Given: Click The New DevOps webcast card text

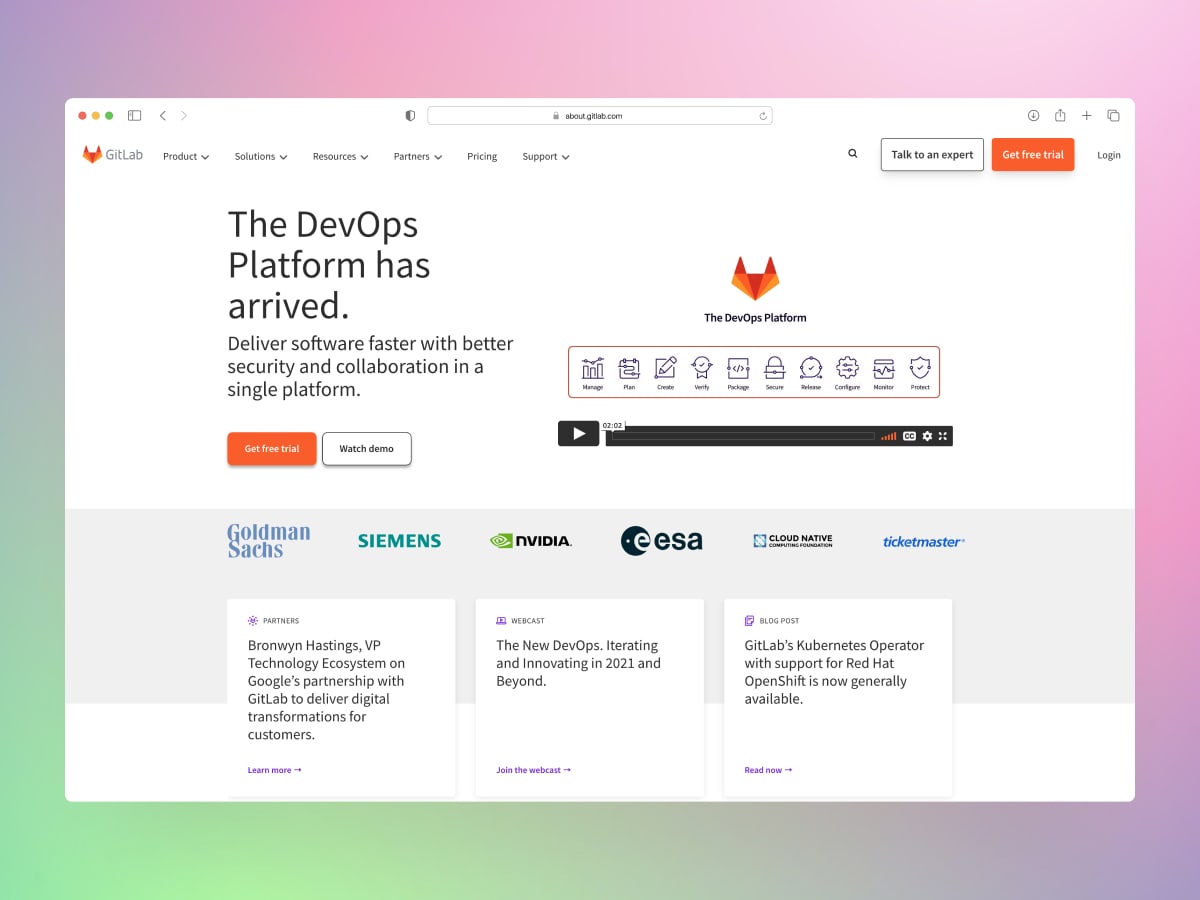Looking at the screenshot, I should [579, 663].
